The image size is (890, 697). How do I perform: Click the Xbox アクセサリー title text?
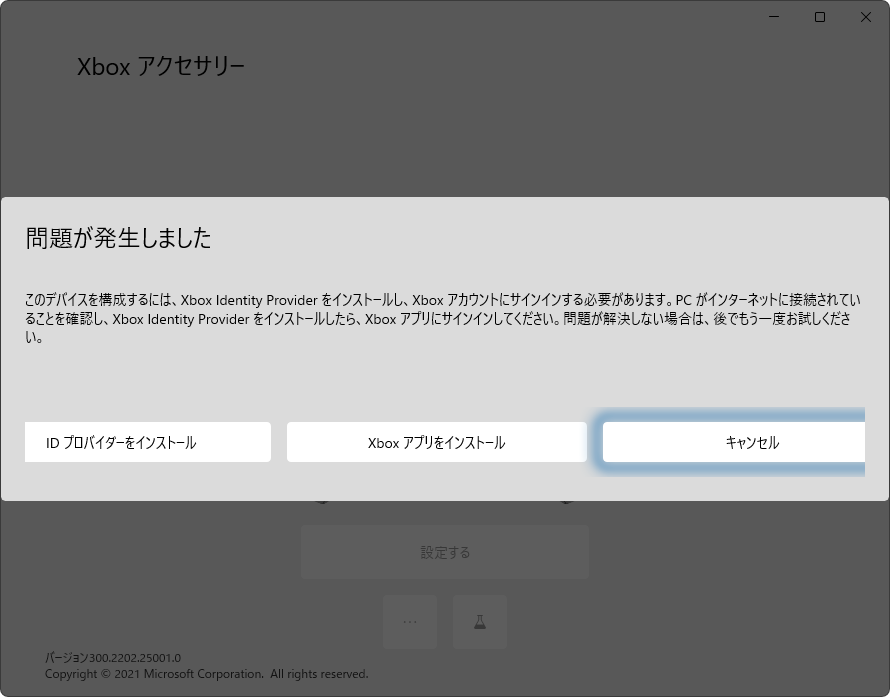(160, 65)
